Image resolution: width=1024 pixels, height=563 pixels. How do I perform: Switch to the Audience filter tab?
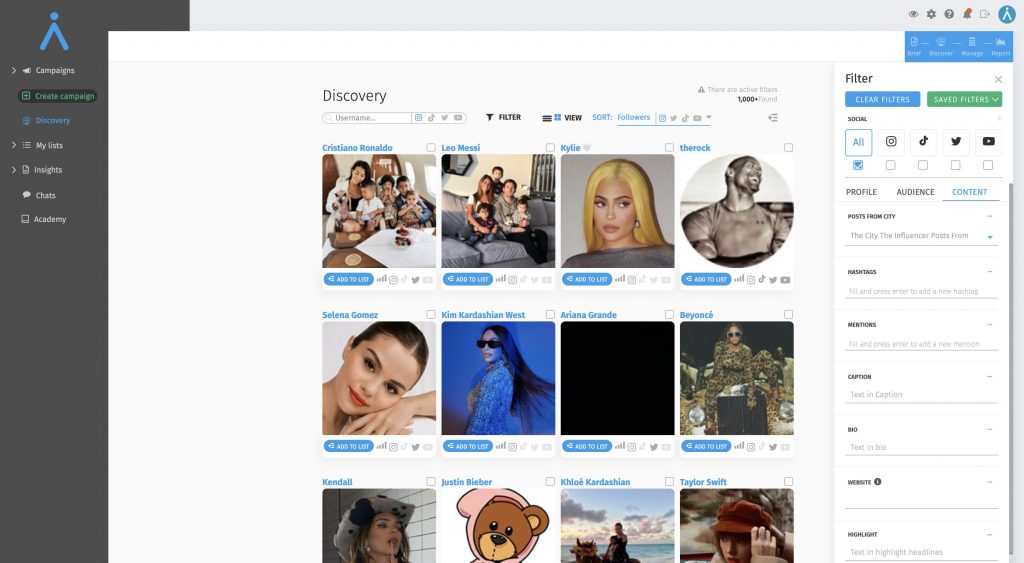coord(915,192)
